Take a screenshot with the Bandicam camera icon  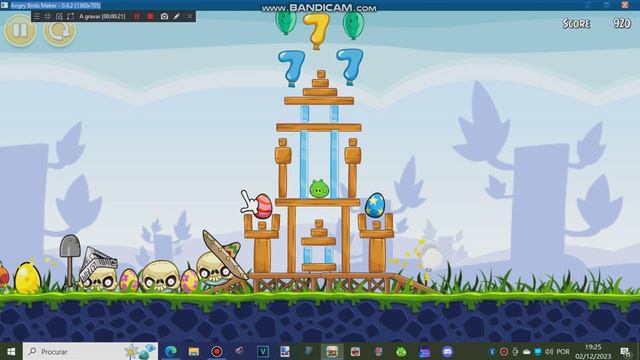[x=164, y=16]
